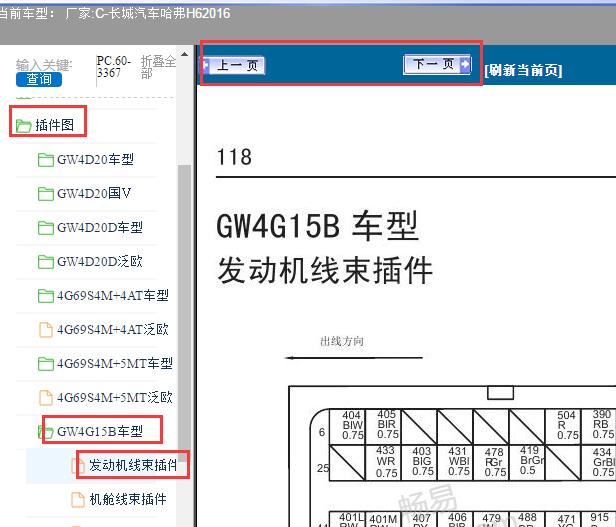This screenshot has width=616, height=527.
Task: Click the 查询 search button
Action: (x=39, y=79)
